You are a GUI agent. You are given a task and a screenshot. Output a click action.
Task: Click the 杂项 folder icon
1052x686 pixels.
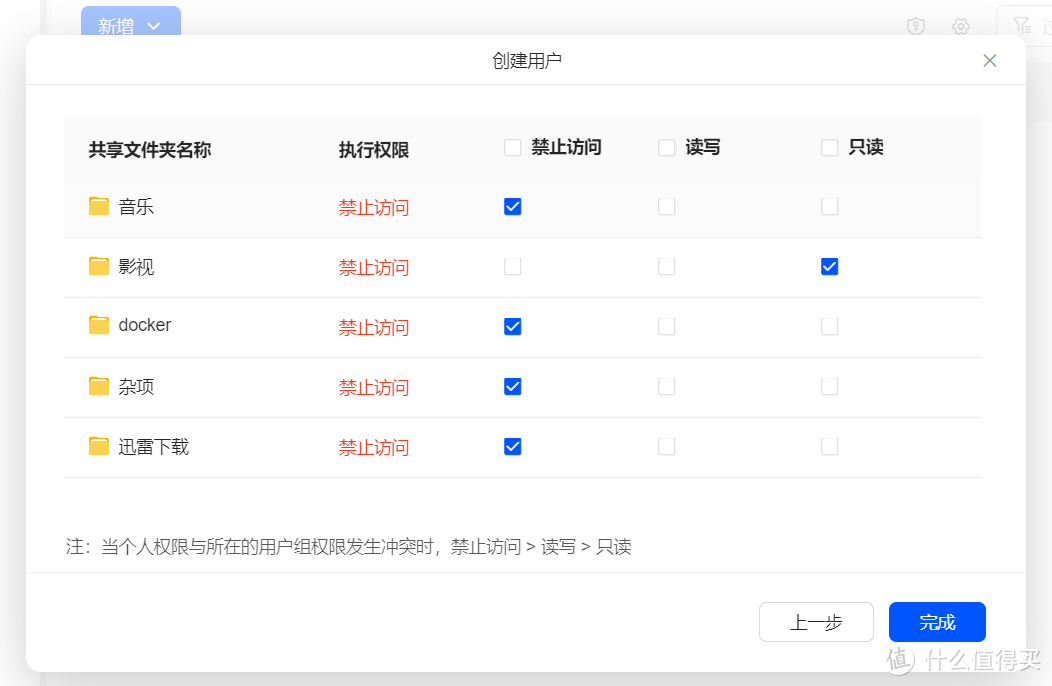99,386
